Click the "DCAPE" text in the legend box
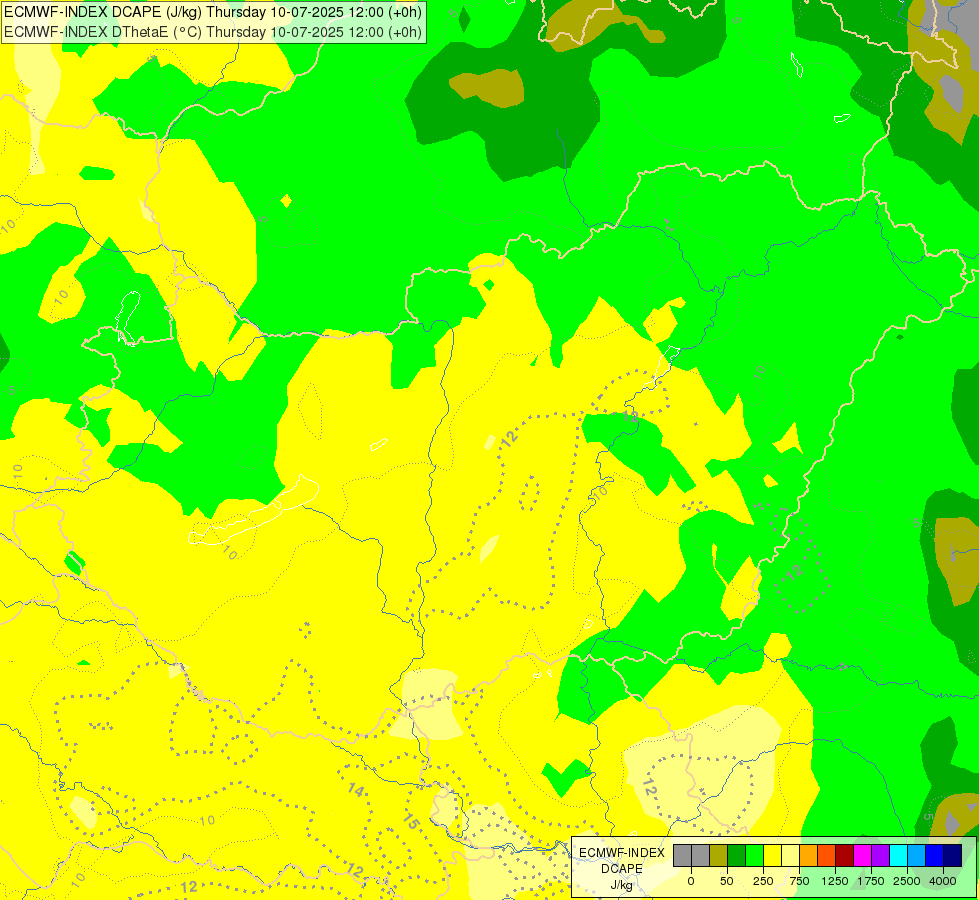Screen dimensions: 979x900 pos(622,869)
